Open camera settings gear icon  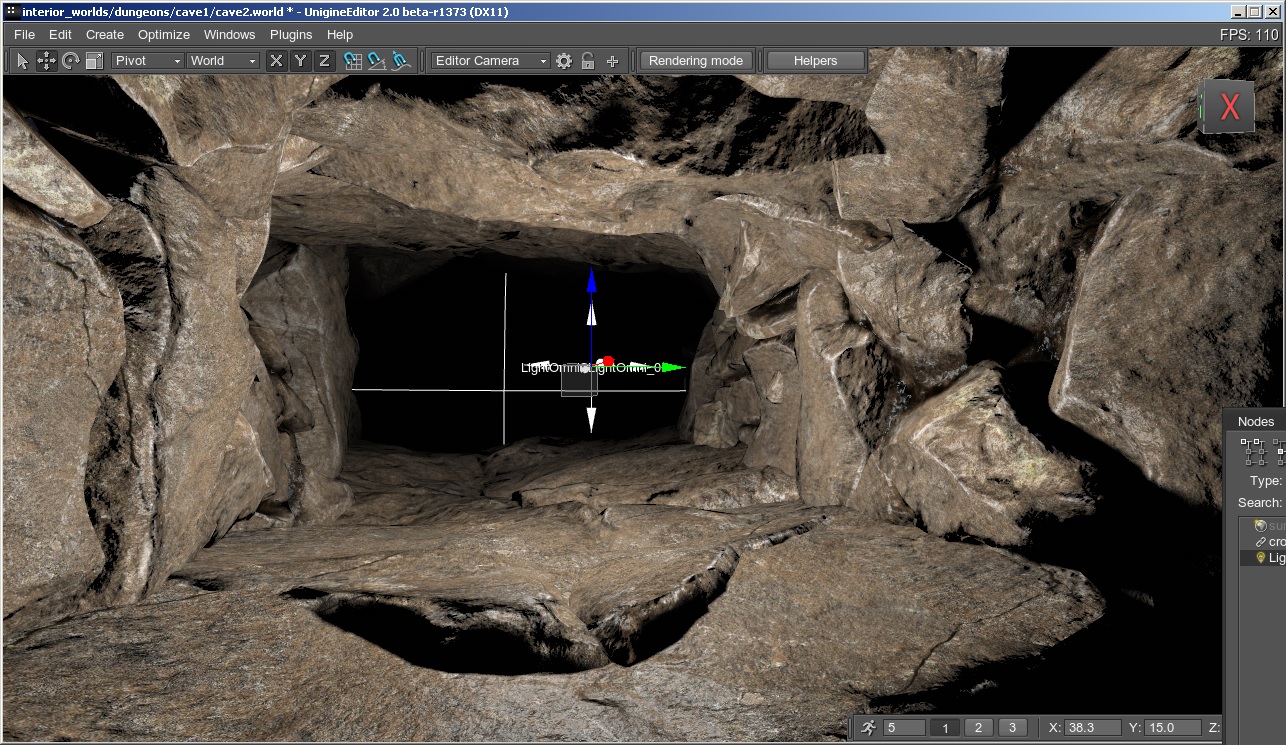(564, 61)
